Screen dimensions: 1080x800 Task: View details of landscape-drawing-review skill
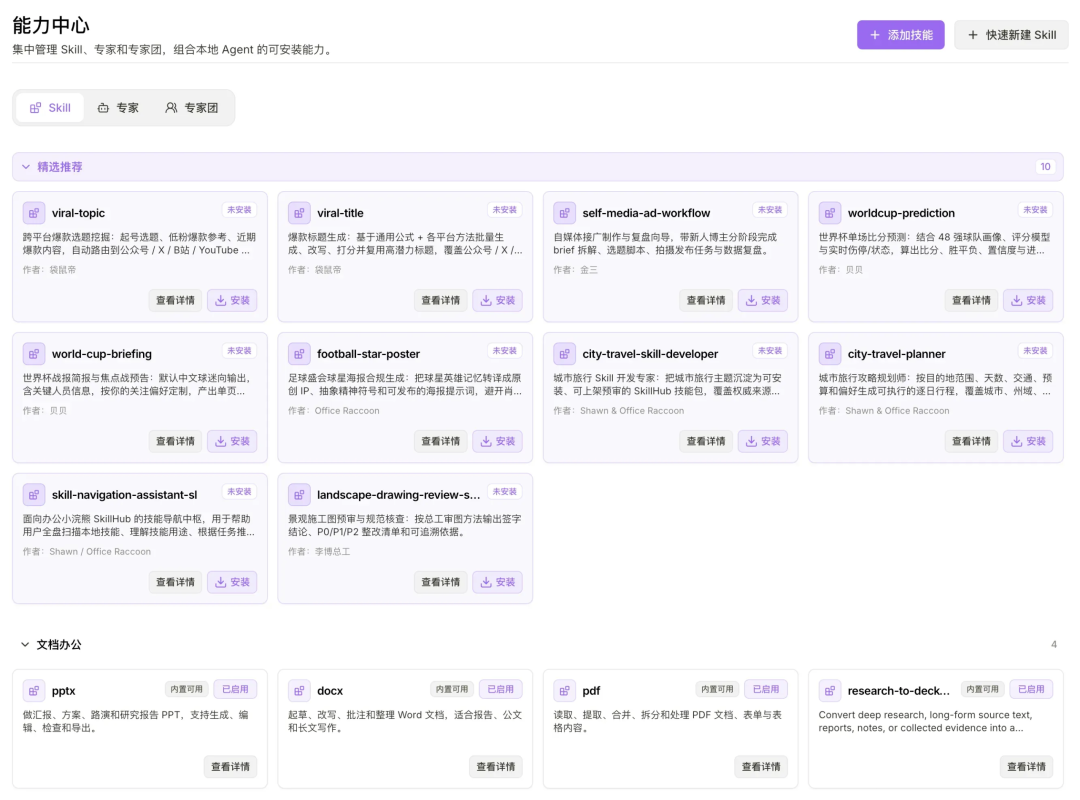coord(441,582)
